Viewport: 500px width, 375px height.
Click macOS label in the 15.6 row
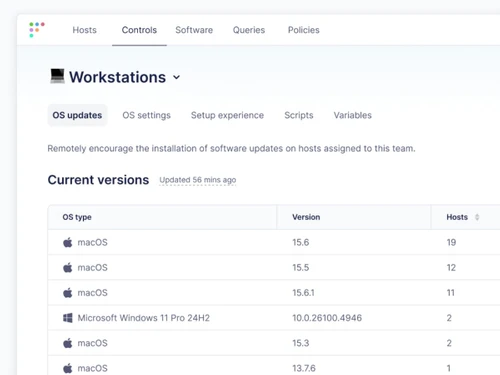click(x=93, y=242)
